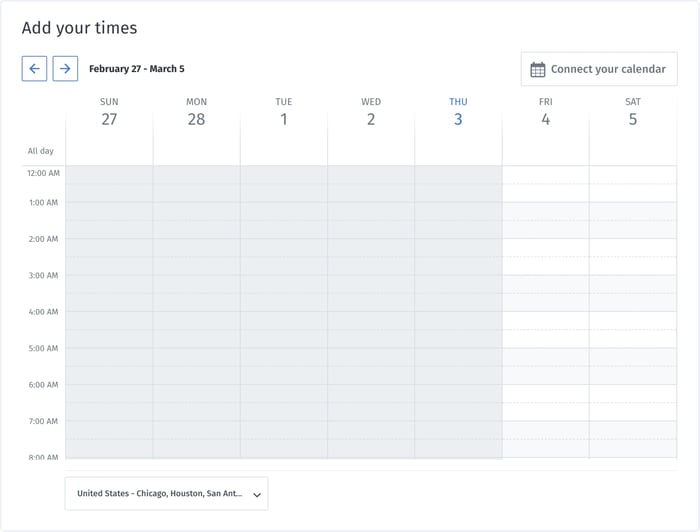Click Friday all-day cell
Screen dimensions: 700x532
point(546,148)
